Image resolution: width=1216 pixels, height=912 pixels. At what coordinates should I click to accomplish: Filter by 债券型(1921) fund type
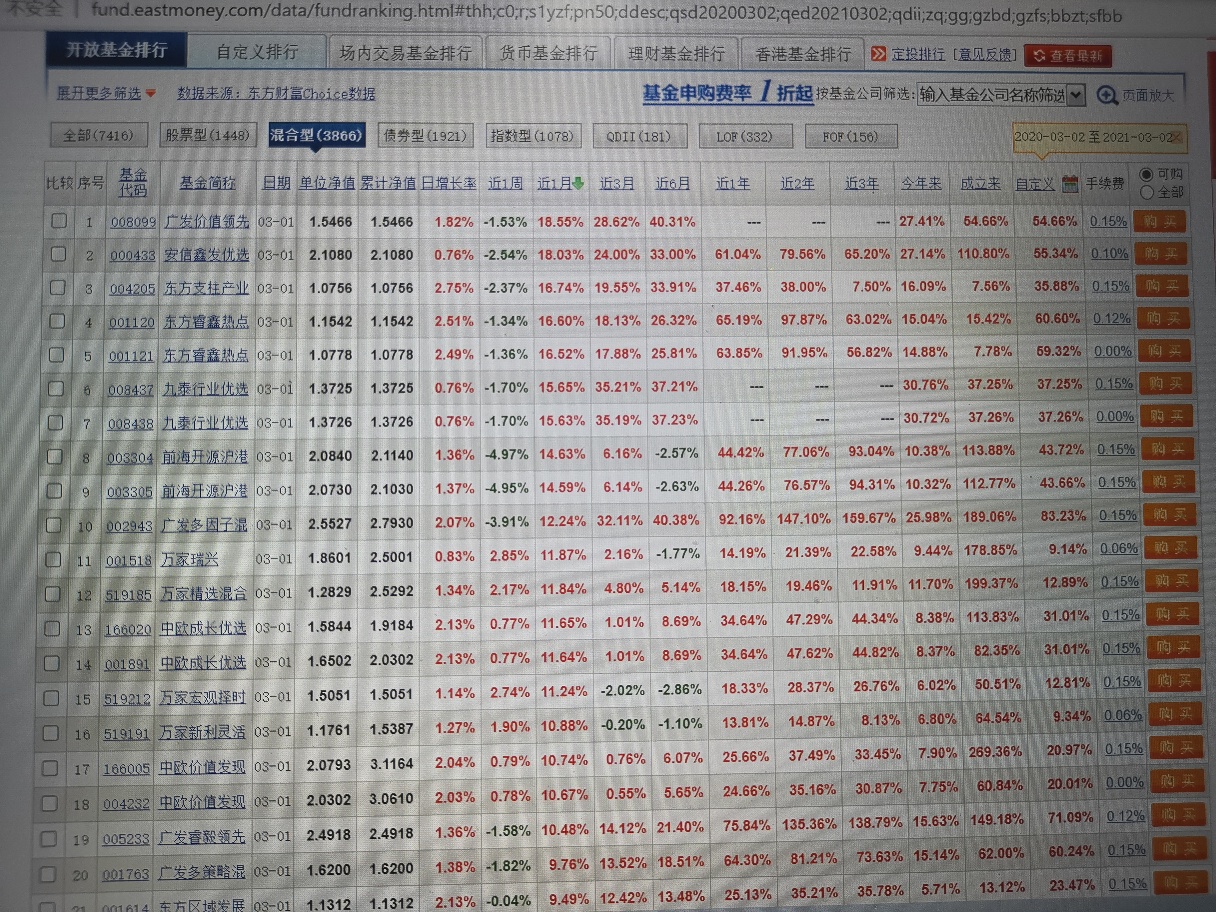pos(426,135)
